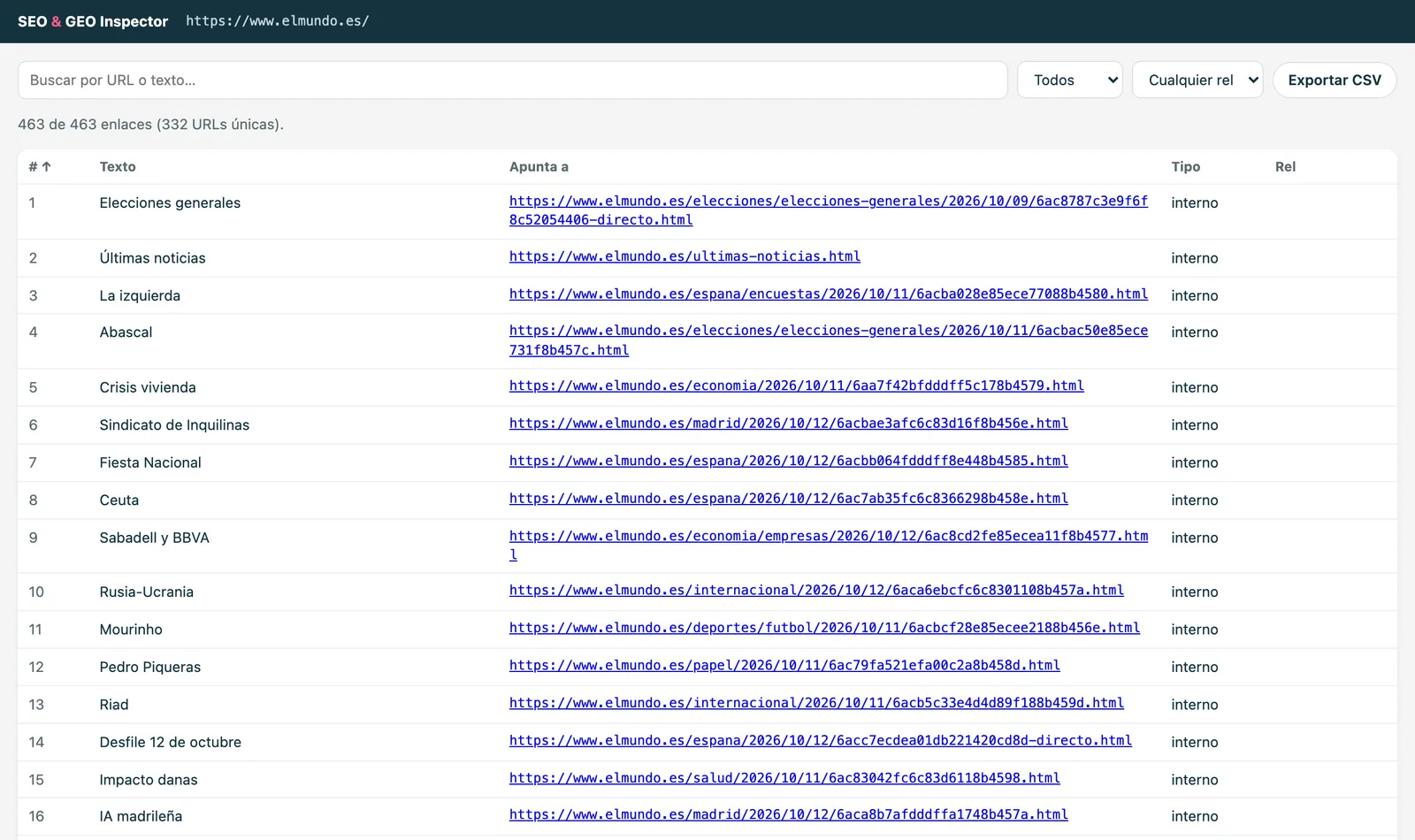Open the papel link for Pedro Piqueras
Viewport: 1415px width, 840px height.
[x=784, y=665]
